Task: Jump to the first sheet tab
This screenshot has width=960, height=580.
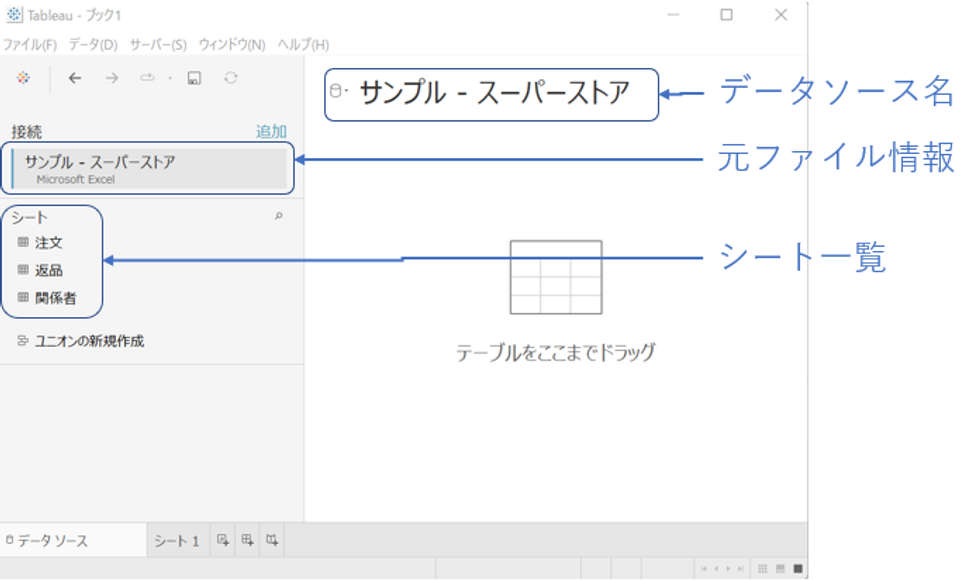Action: click(704, 569)
